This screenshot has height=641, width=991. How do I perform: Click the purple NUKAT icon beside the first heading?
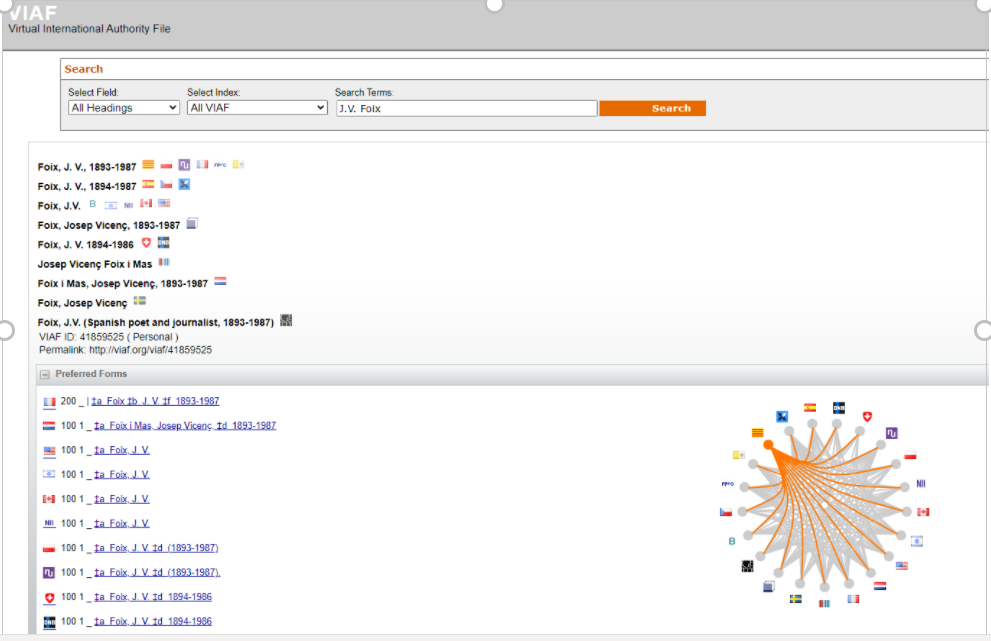click(x=184, y=165)
